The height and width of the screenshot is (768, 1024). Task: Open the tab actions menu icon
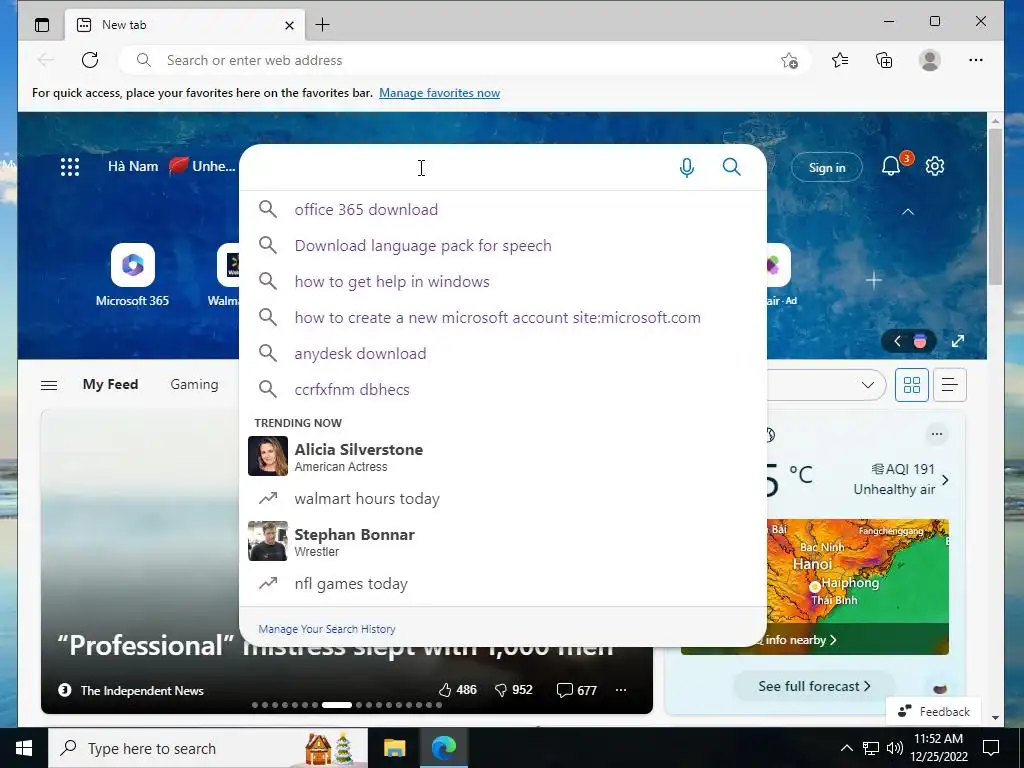click(42, 25)
